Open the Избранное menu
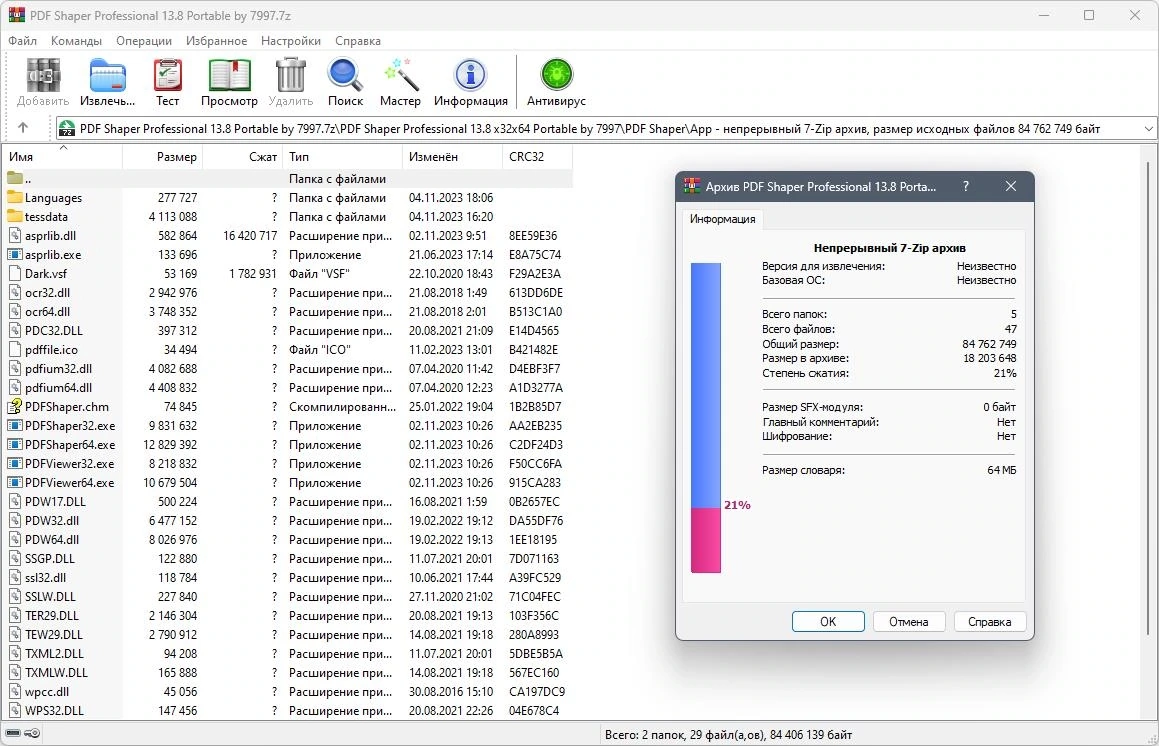This screenshot has width=1159, height=746. click(x=217, y=41)
